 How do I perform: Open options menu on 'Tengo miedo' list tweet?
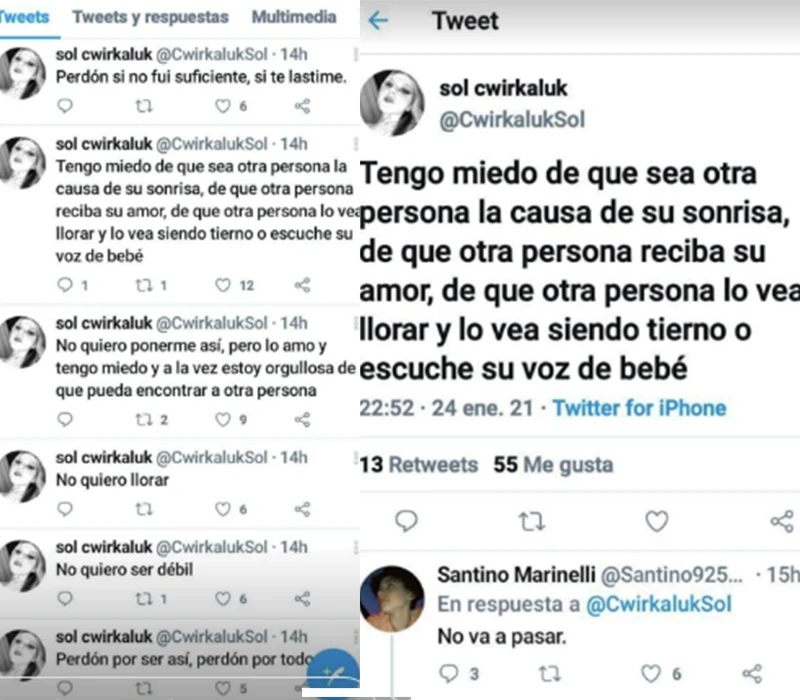click(356, 144)
